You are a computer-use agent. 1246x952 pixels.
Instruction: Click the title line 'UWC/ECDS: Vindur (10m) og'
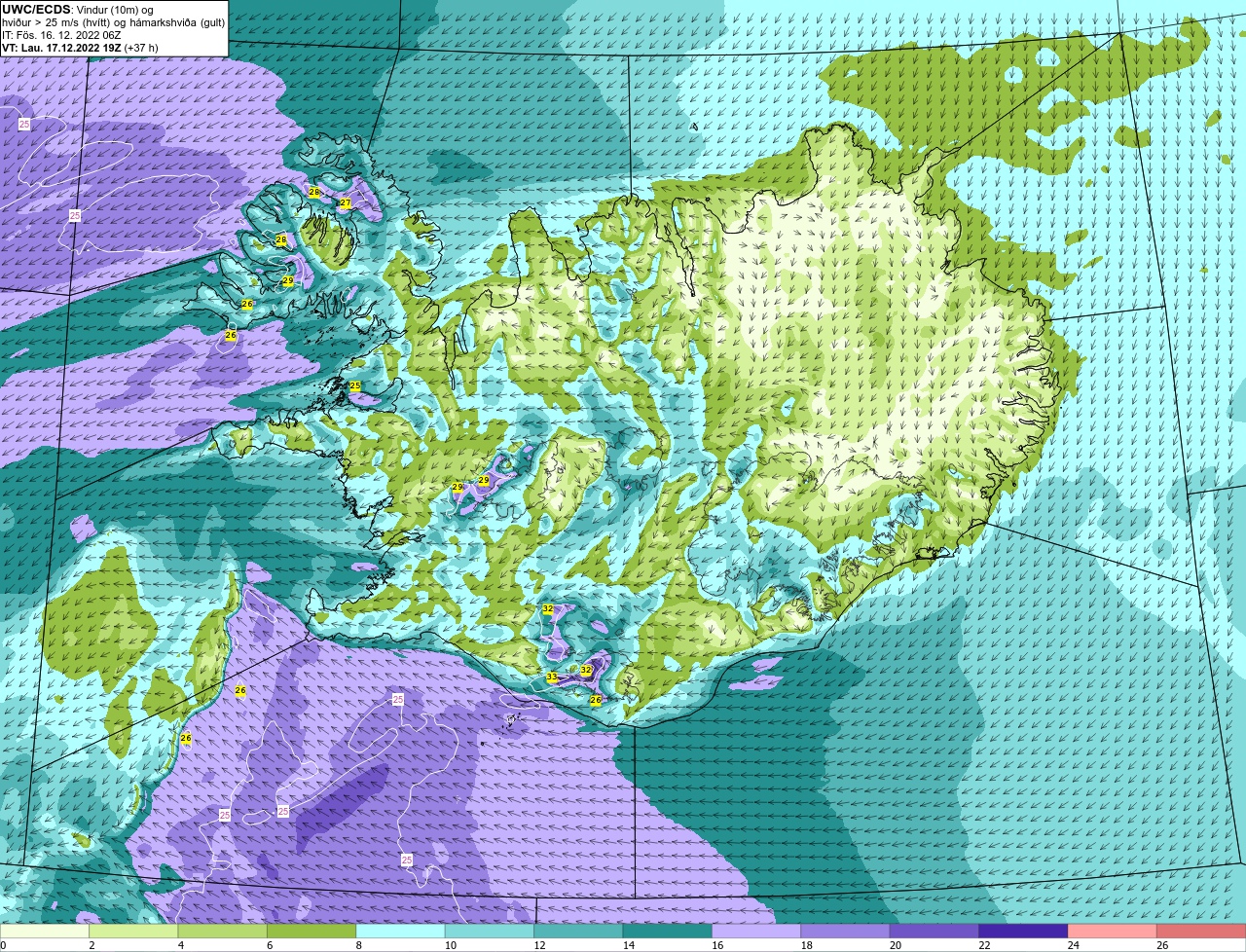pos(78,10)
